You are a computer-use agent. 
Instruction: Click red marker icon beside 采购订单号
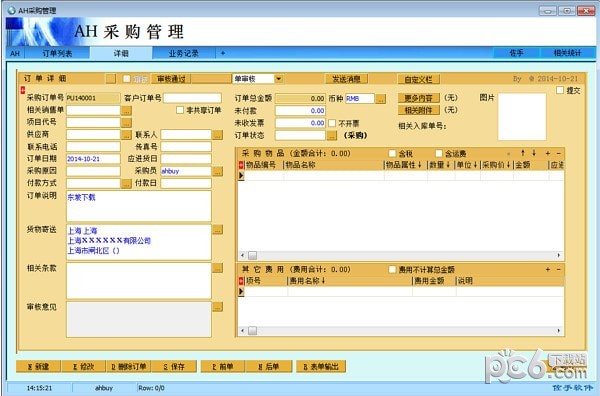coord(23,90)
